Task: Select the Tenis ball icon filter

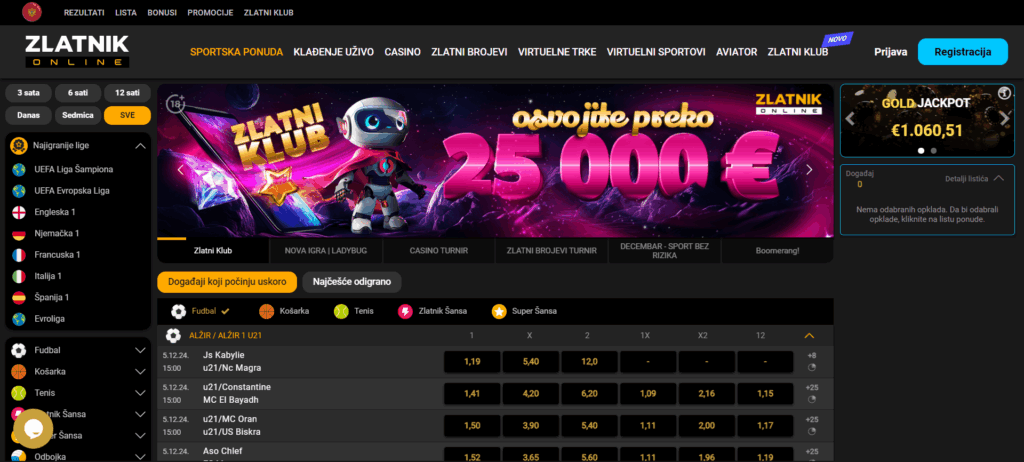Action: 341,312
